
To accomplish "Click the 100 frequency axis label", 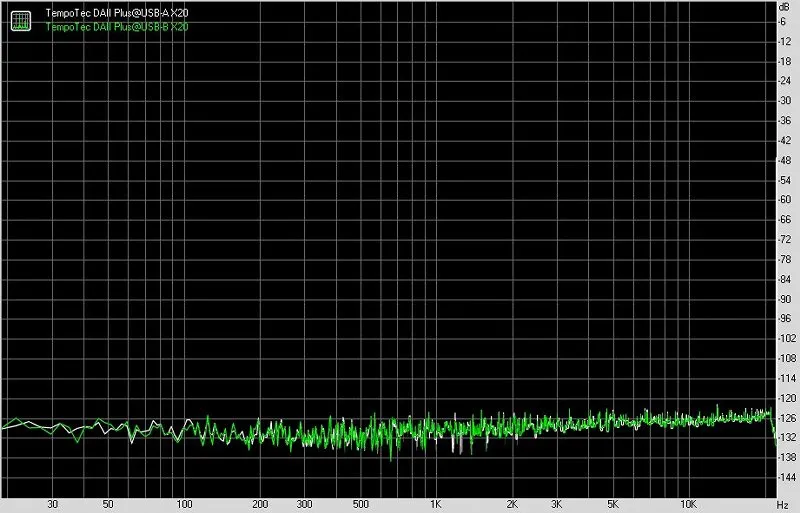I will pos(184,504).
